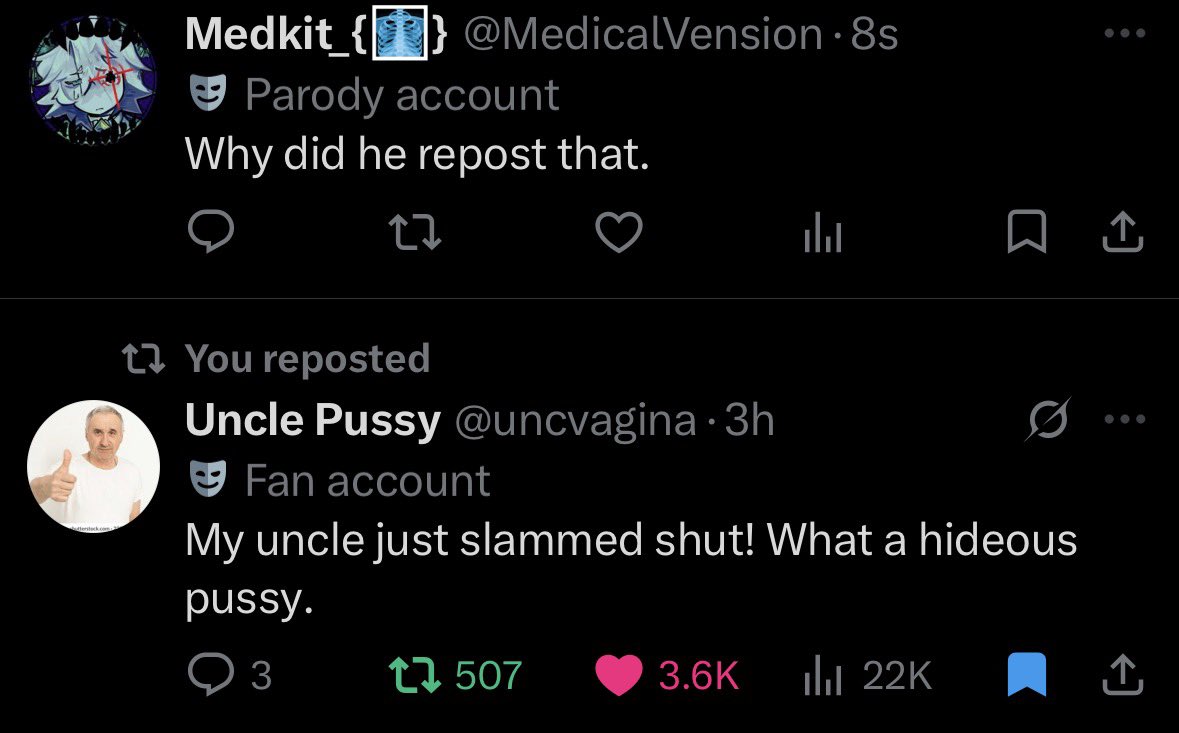Share Medkit's post
The image size is (1179, 733).
click(x=1123, y=232)
